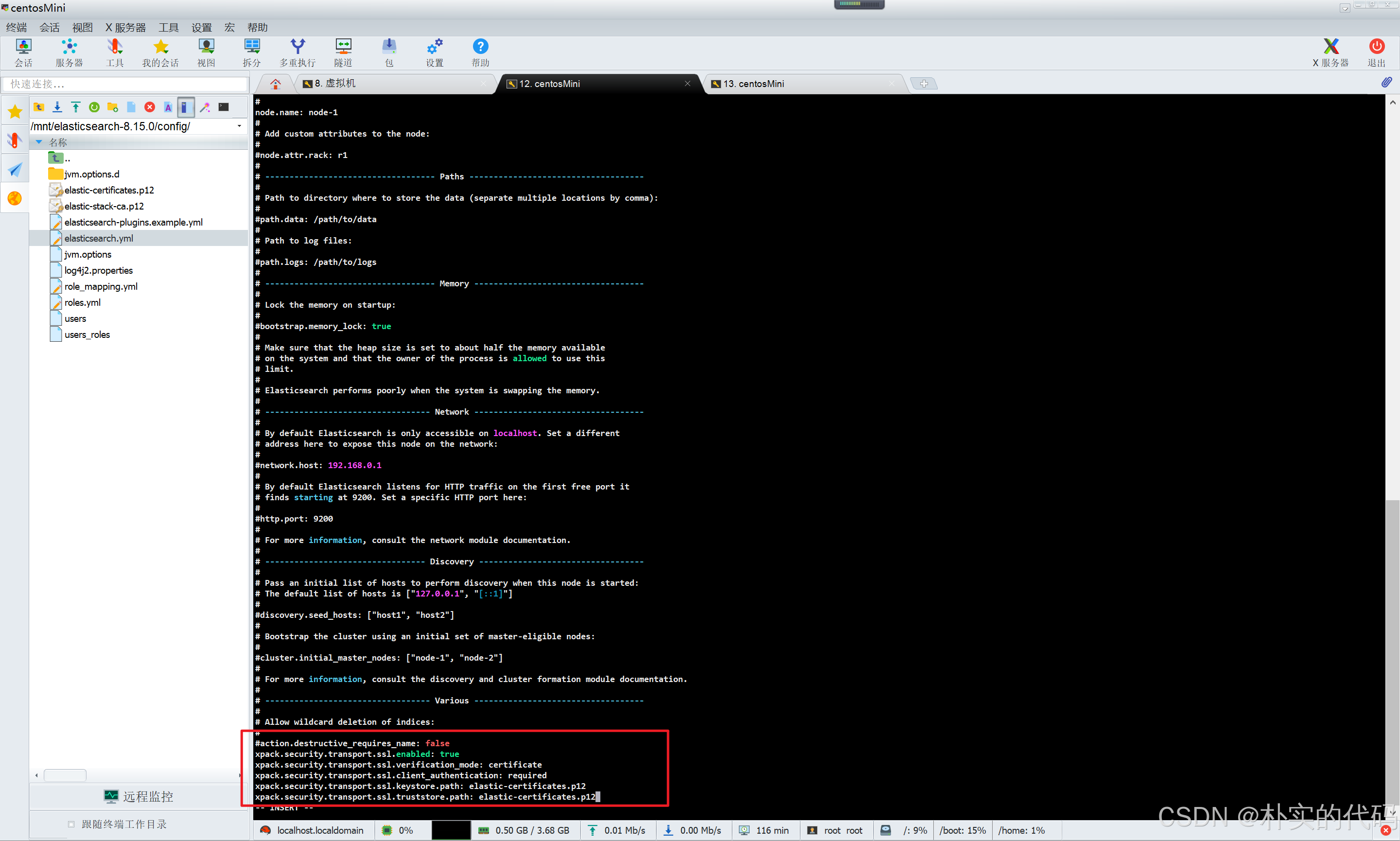This screenshot has height=841, width=1400.
Task: Open the 视图 menu in menu bar
Action: pos(82,27)
